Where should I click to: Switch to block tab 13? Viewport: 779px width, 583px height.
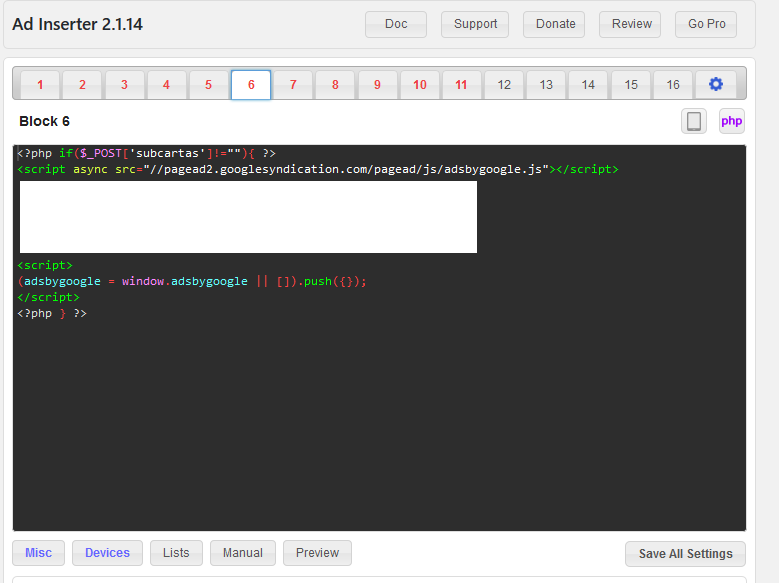546,84
